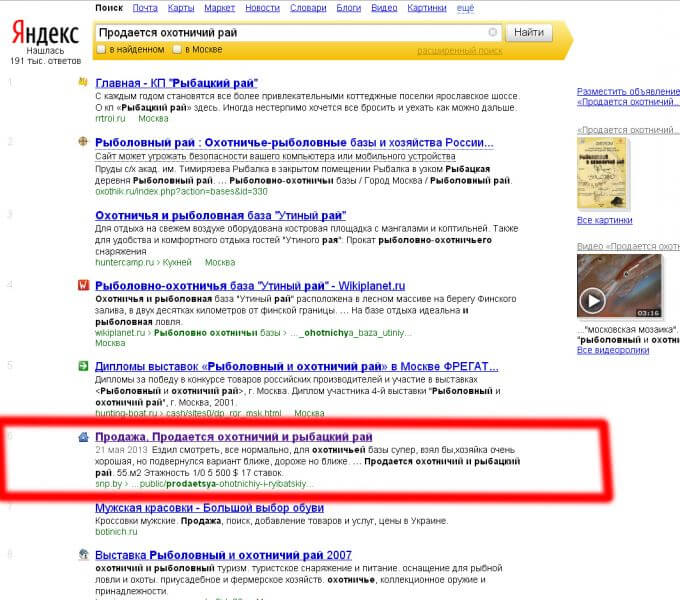Open Все видеоролики link
This screenshot has height=600, width=680.
pyautogui.click(x=613, y=350)
